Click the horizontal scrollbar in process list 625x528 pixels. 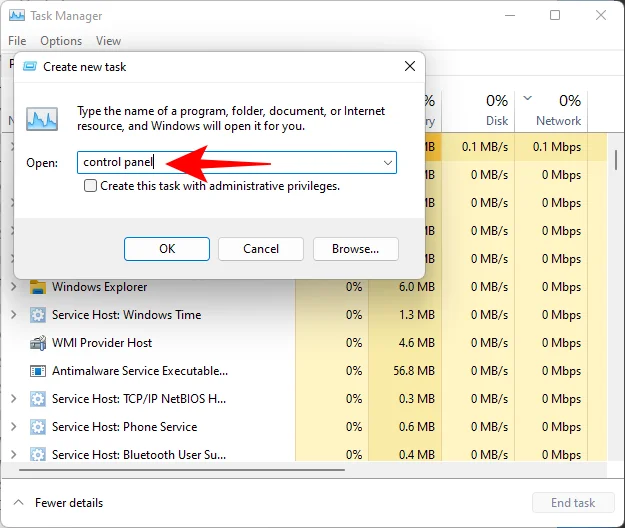pyautogui.click(x=182, y=470)
